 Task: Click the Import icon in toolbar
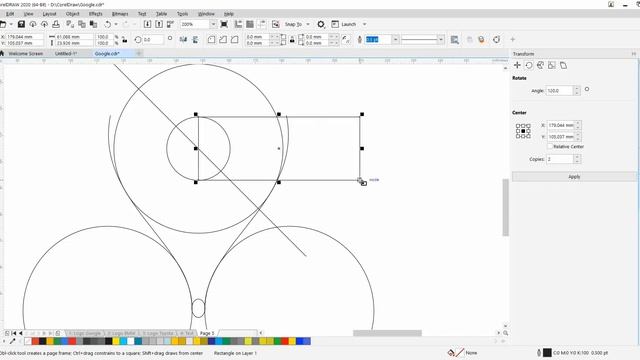point(147,24)
